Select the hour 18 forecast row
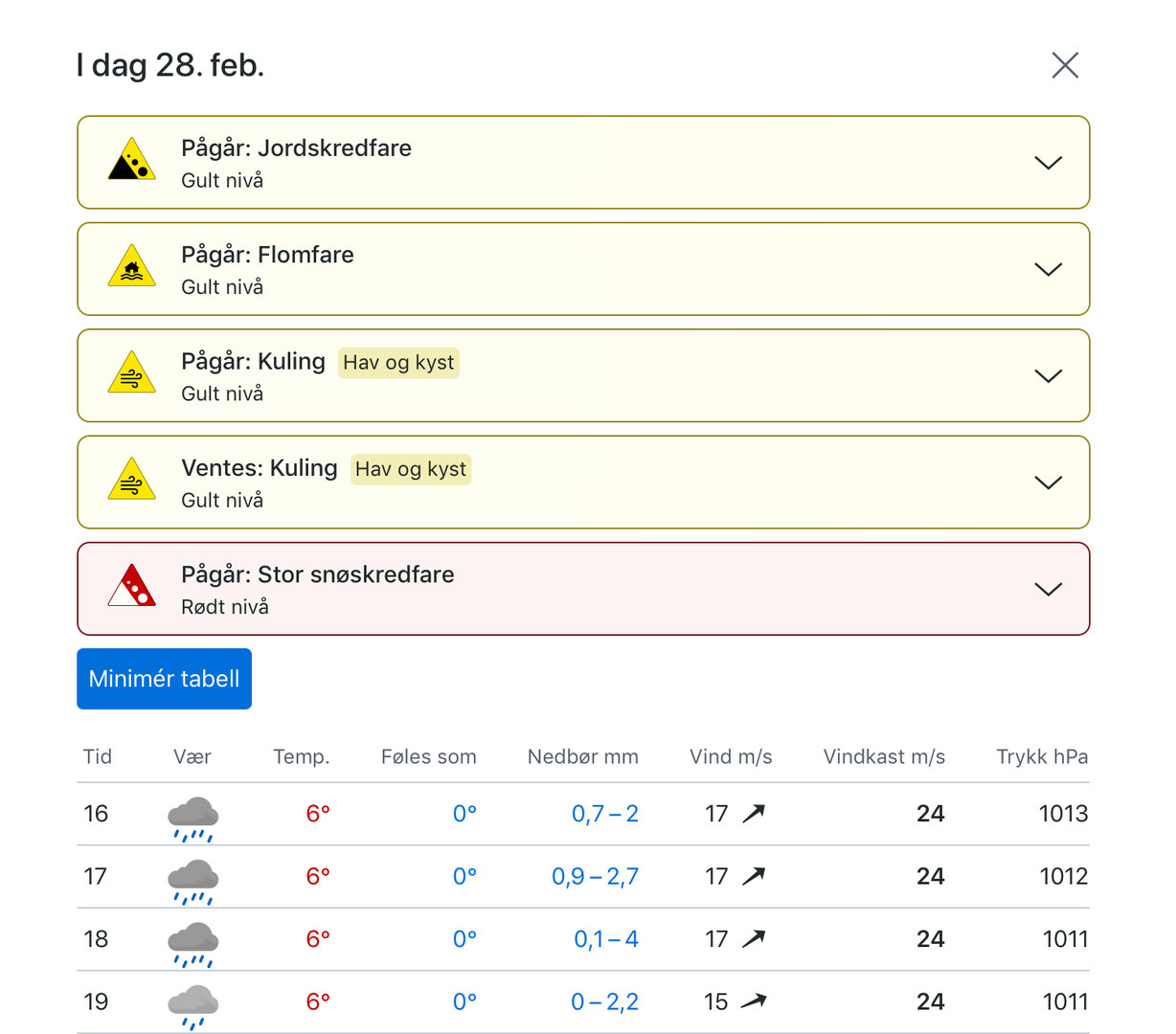Screen dimensions: 1176x1034 click(x=582, y=939)
